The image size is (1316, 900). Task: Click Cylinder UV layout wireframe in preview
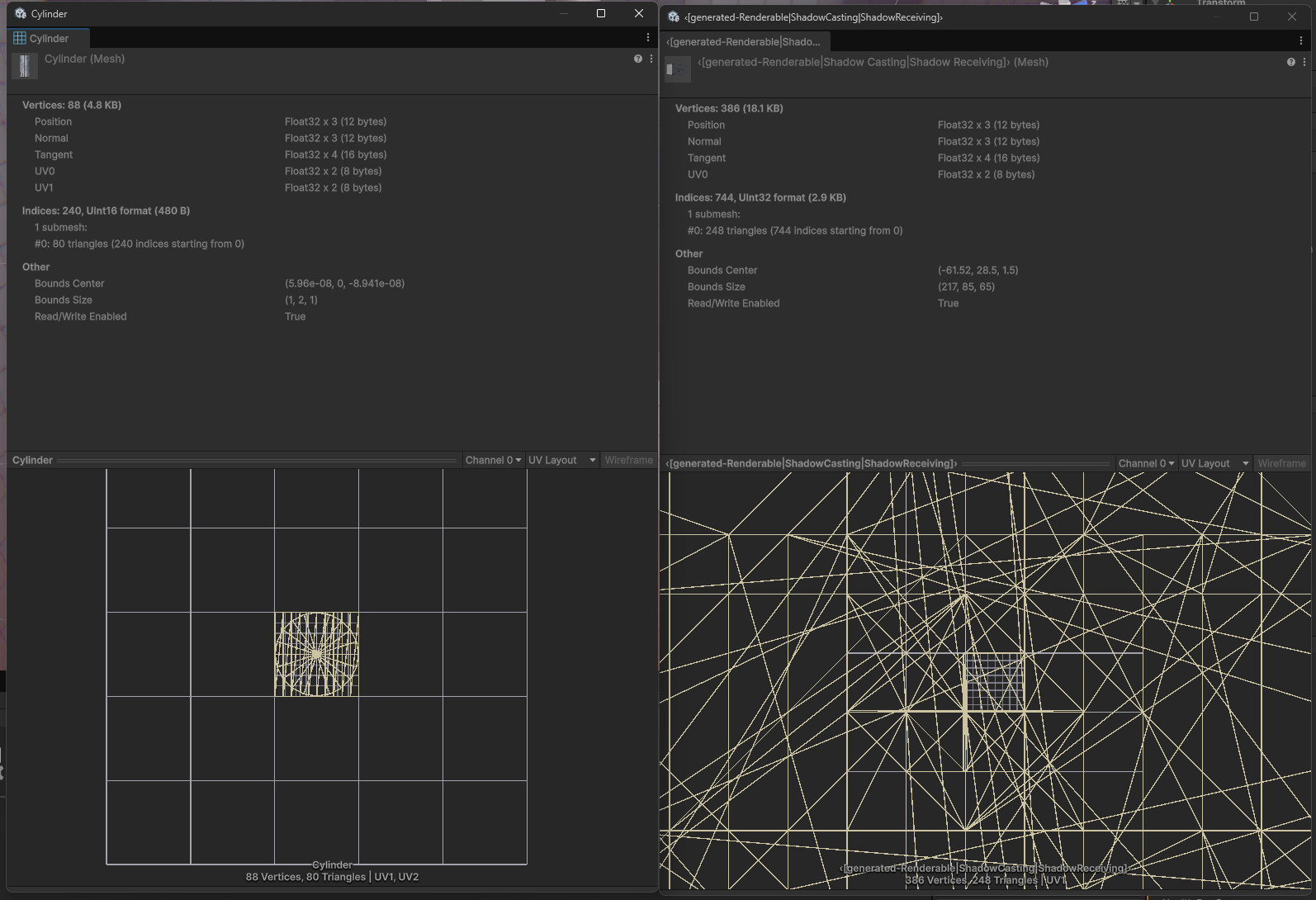316,654
